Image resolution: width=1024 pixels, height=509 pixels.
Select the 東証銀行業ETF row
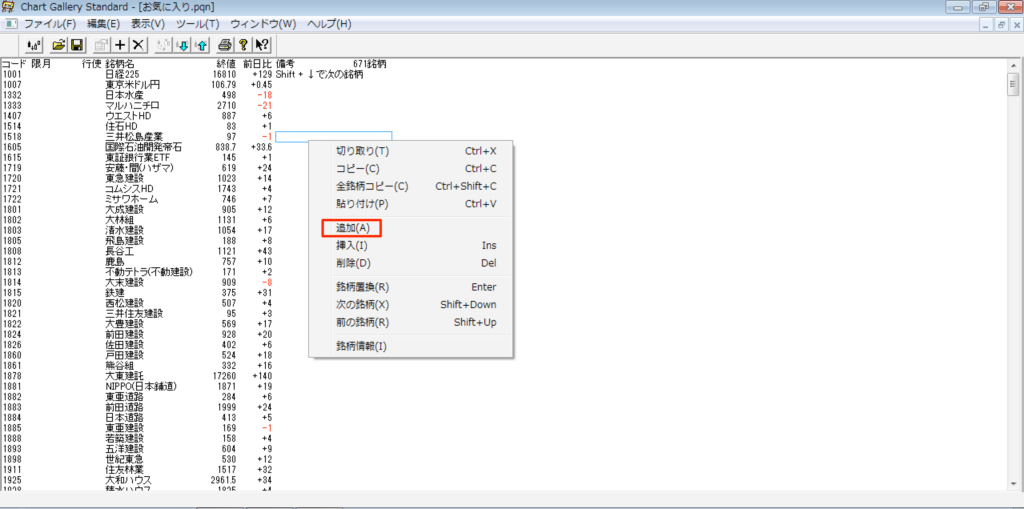coord(137,157)
